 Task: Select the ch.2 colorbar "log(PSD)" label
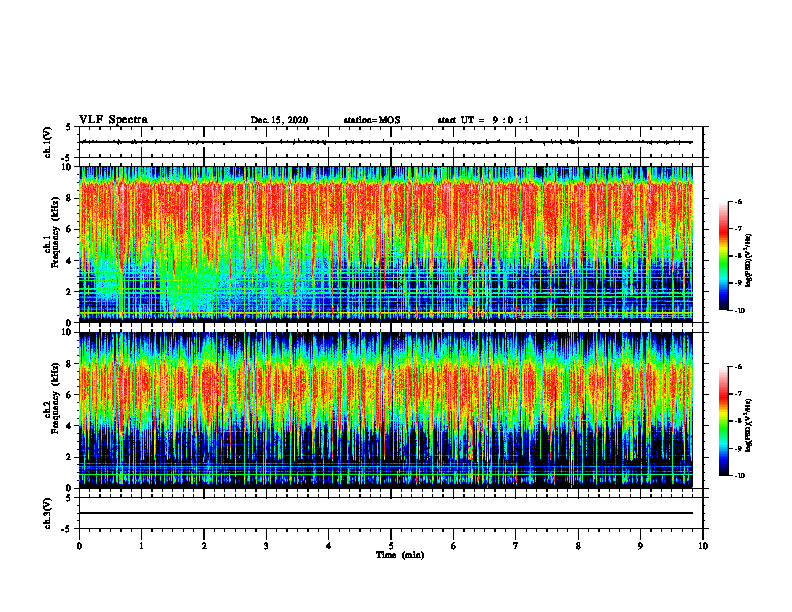pos(750,425)
